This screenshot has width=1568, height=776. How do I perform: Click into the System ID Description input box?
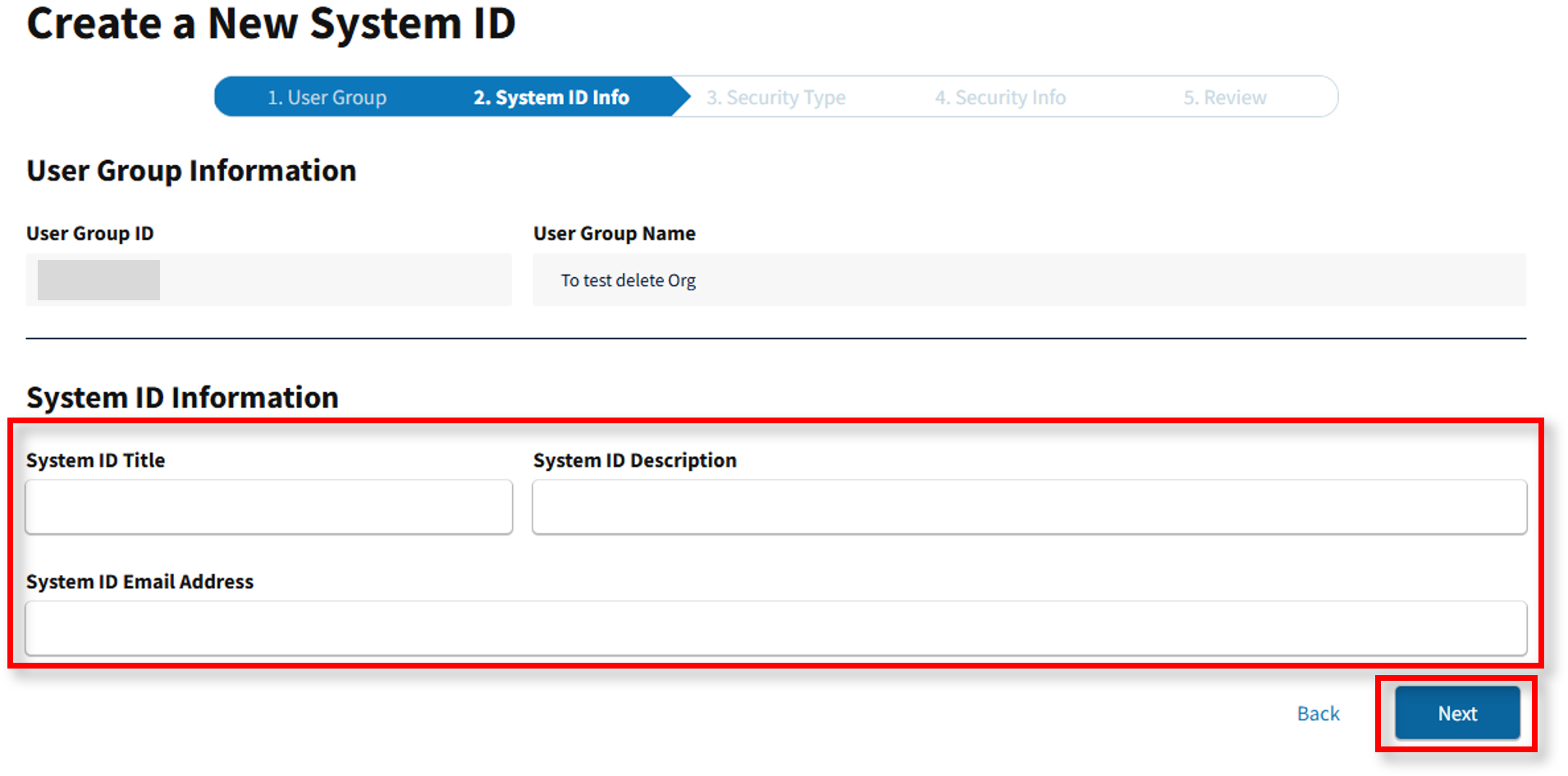coord(1029,507)
